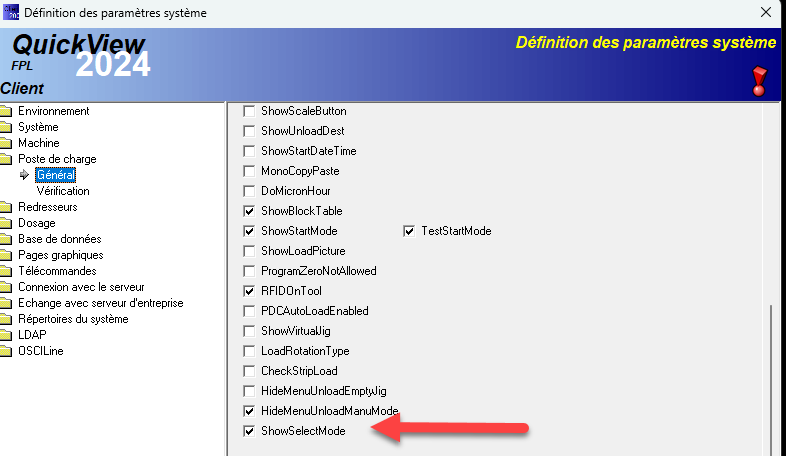The width and height of the screenshot is (786, 456).
Task: Uncheck the RFIDOnTool checkbox
Action: [x=249, y=291]
